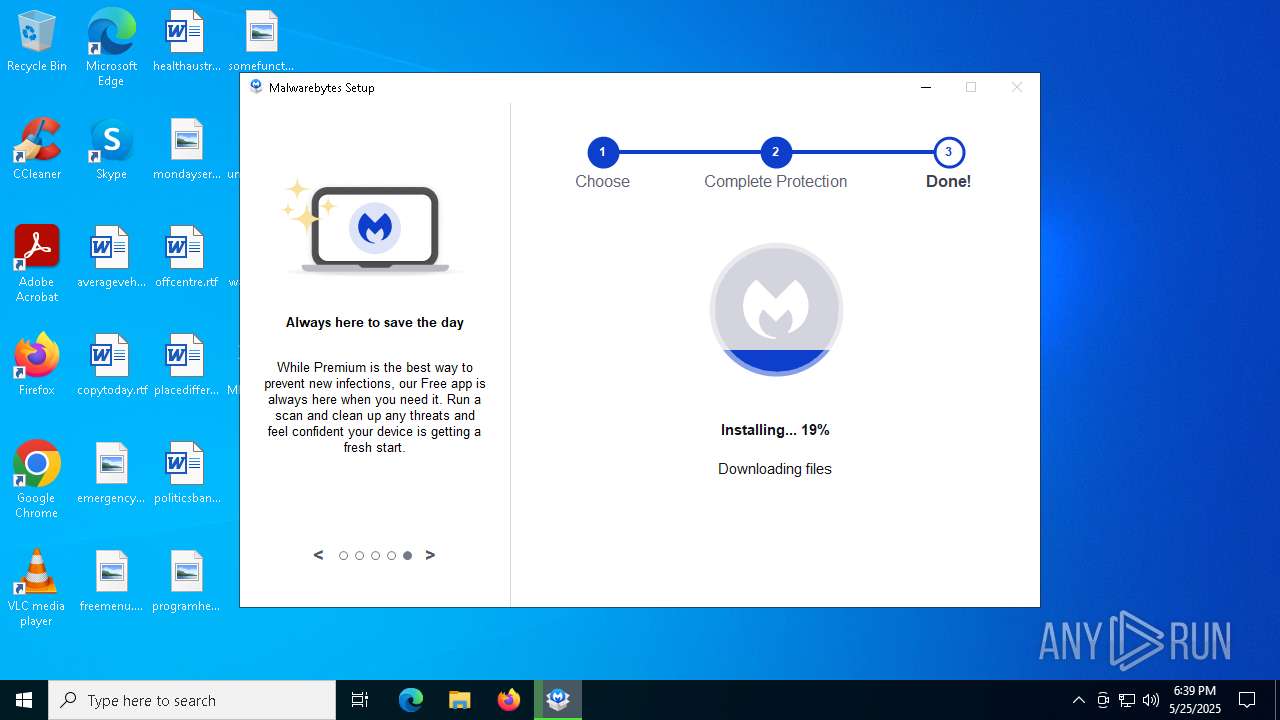Select the healthaustr... Word document icon

pos(186,42)
